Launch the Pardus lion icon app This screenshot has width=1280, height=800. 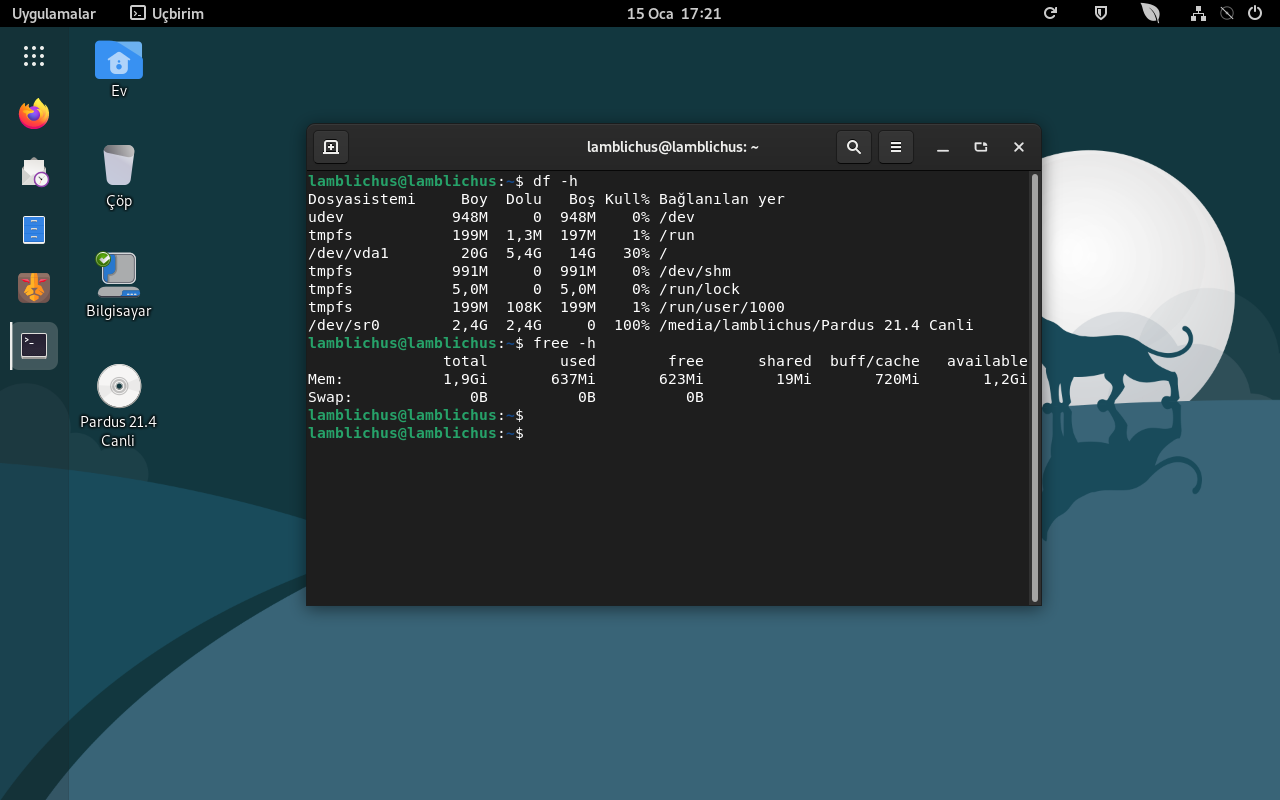[x=34, y=288]
